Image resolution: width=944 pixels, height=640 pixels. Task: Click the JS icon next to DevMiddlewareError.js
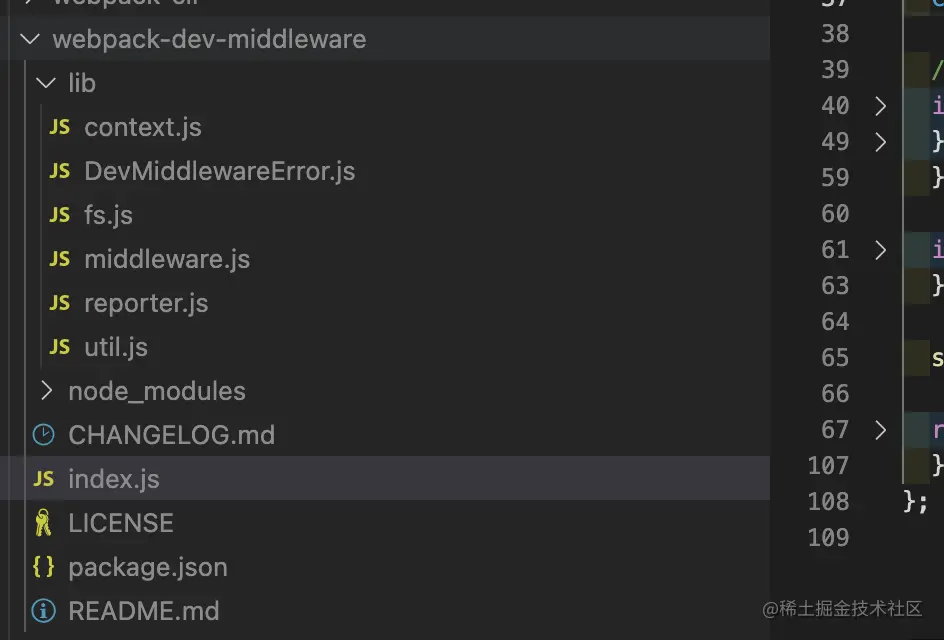[x=60, y=171]
